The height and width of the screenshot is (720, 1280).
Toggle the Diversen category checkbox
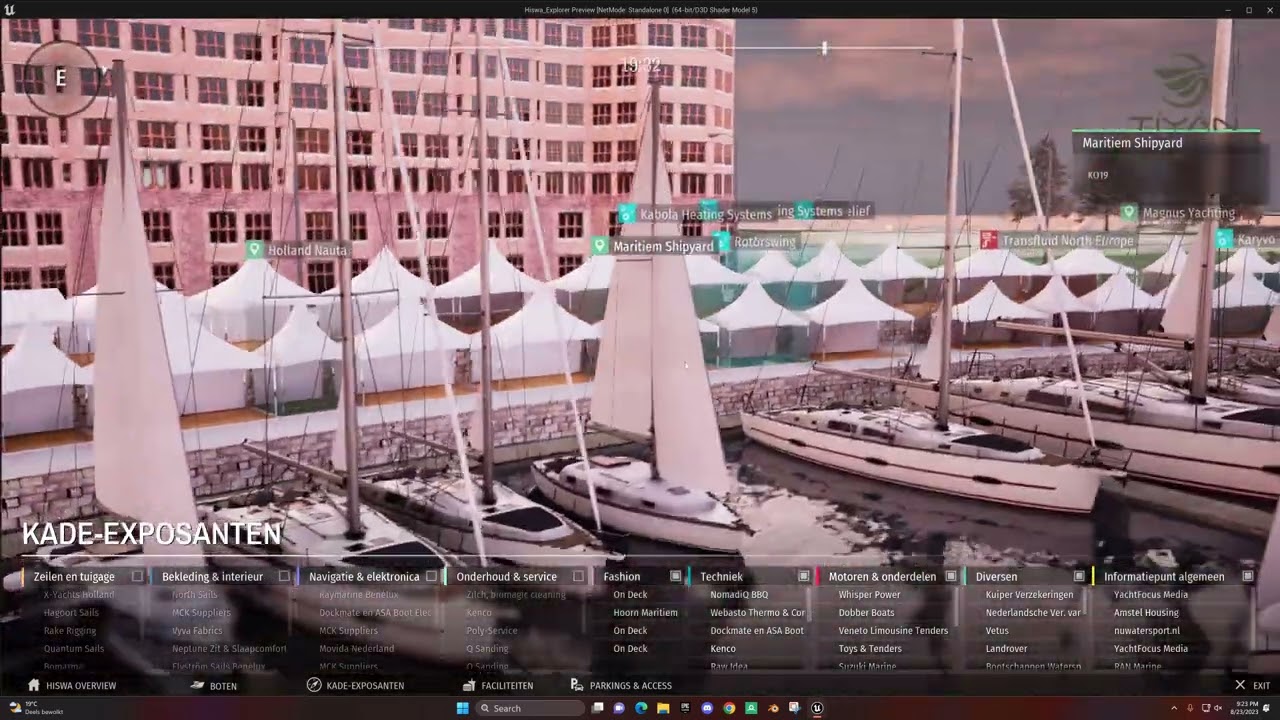click(x=1079, y=576)
